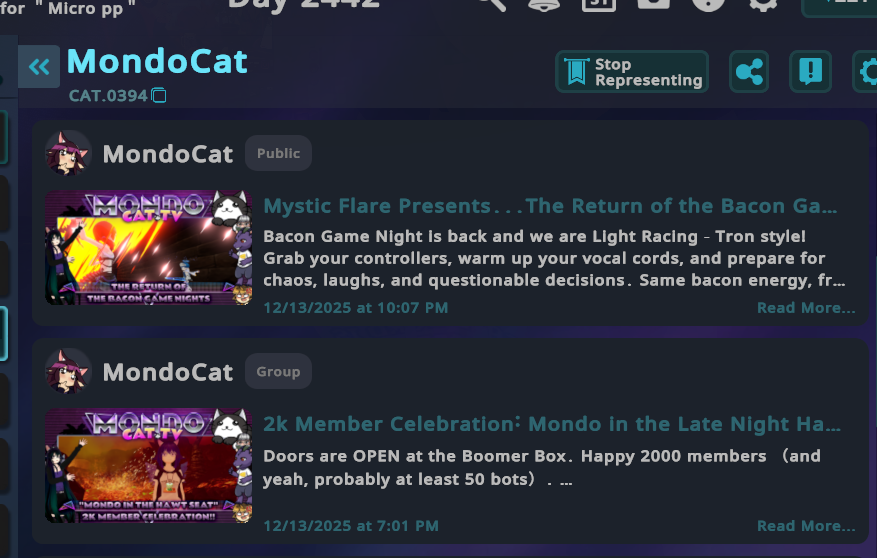
Task: Open the camera icon in top bar
Action: click(x=653, y=3)
